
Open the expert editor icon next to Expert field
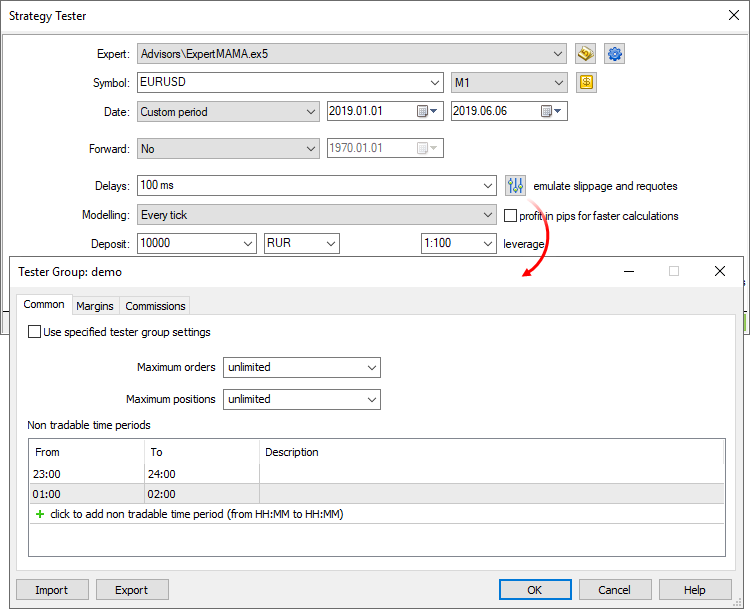(586, 54)
